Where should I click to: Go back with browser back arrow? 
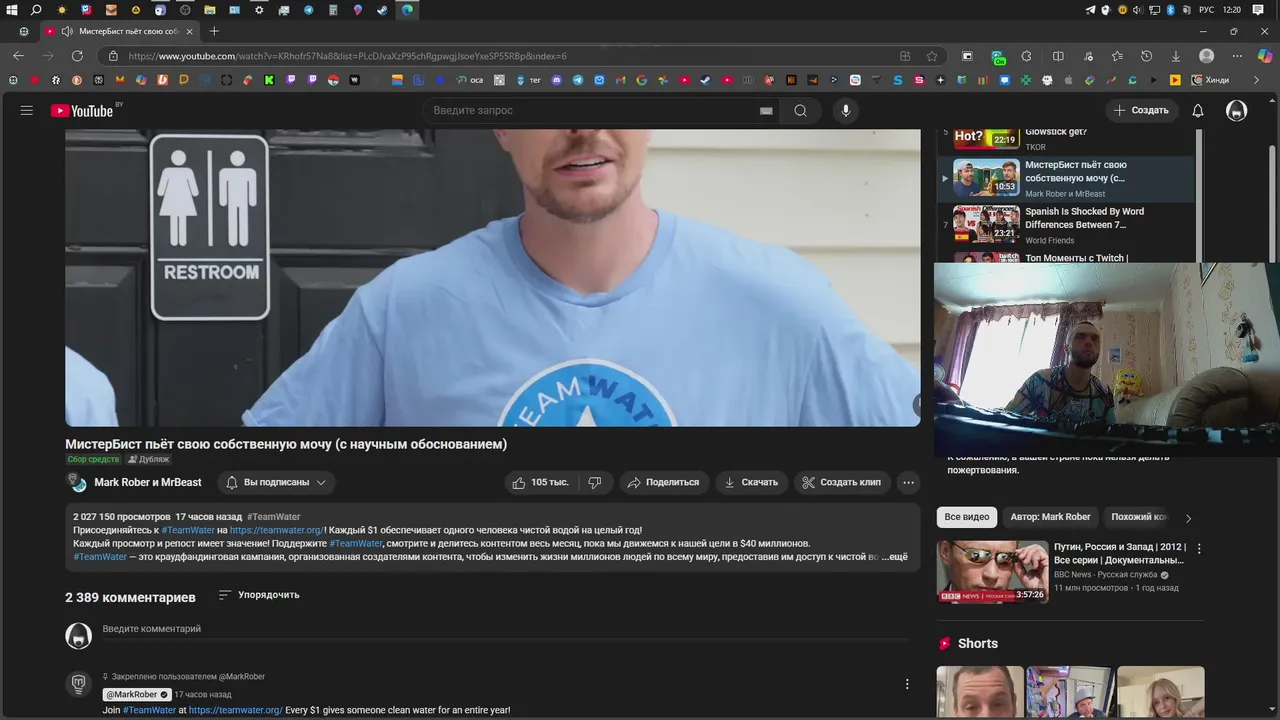[x=18, y=56]
